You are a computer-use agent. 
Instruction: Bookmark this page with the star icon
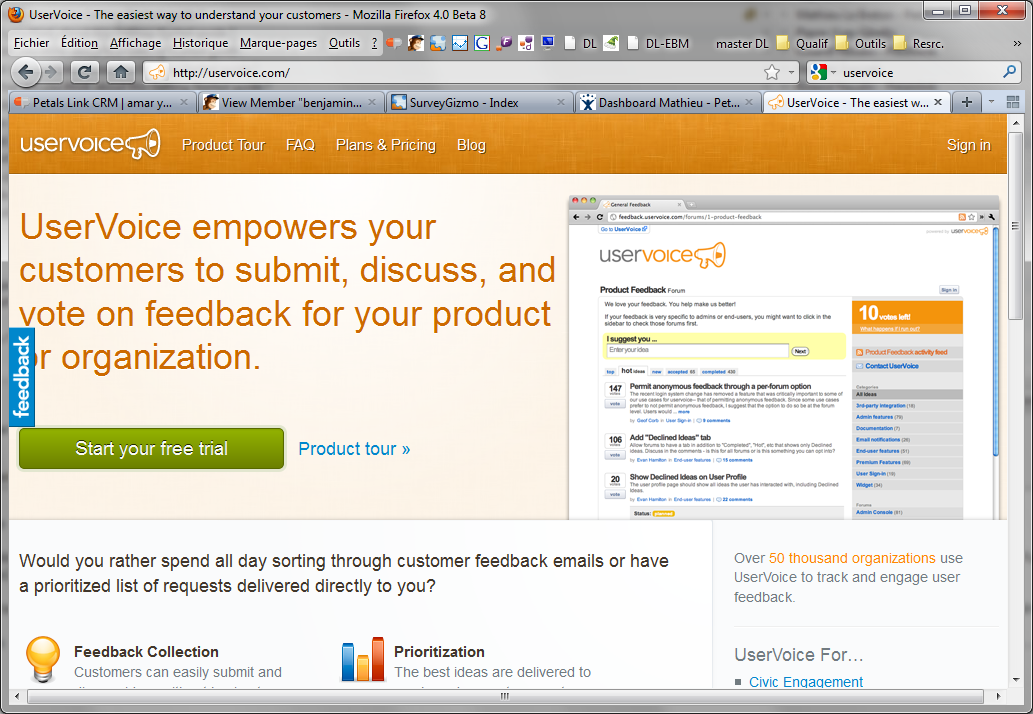pos(772,72)
